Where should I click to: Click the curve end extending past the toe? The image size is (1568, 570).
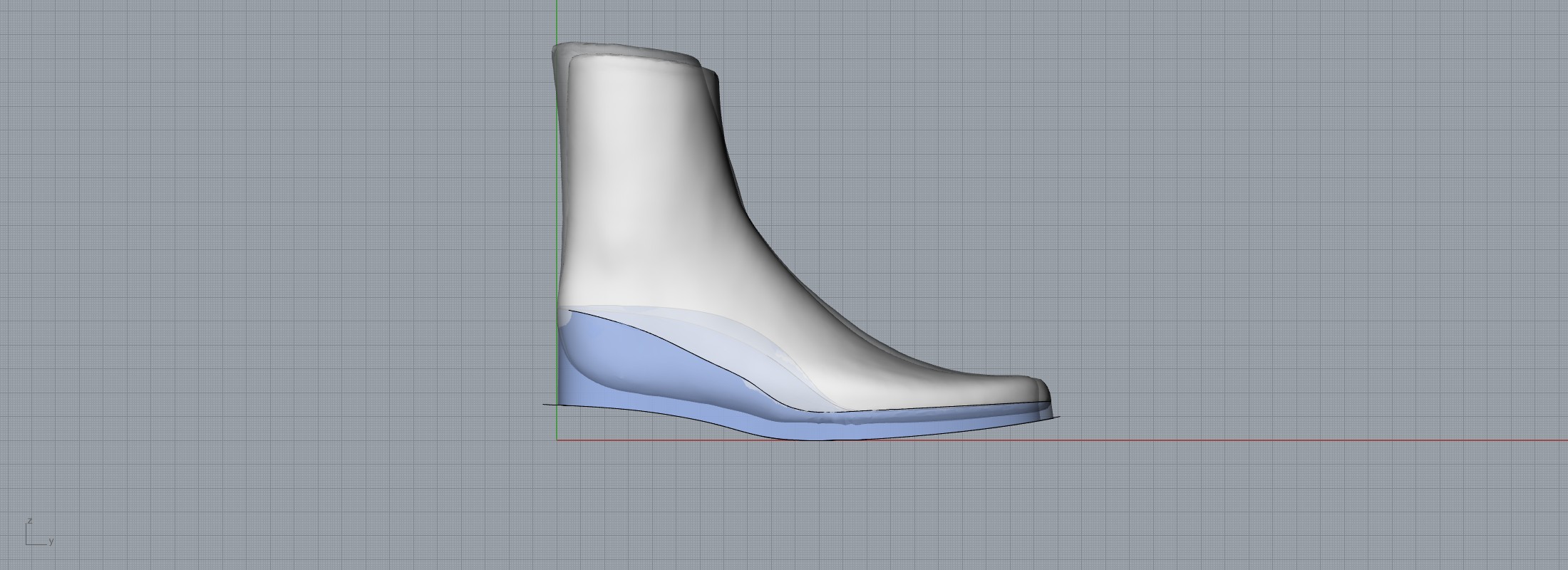coord(1058,417)
